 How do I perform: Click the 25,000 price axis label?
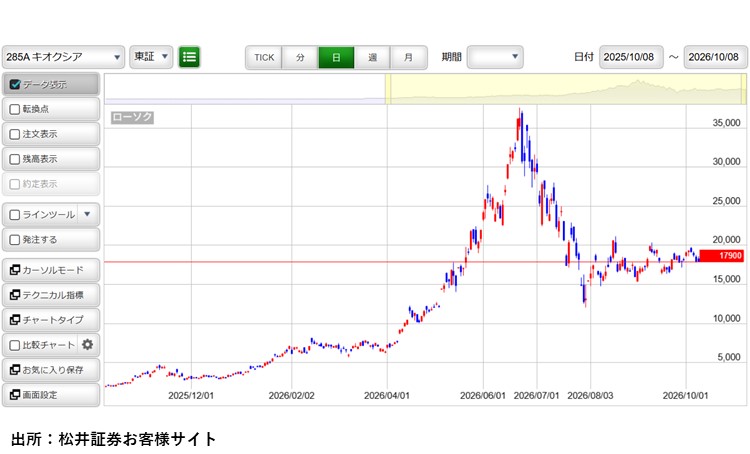tap(726, 201)
